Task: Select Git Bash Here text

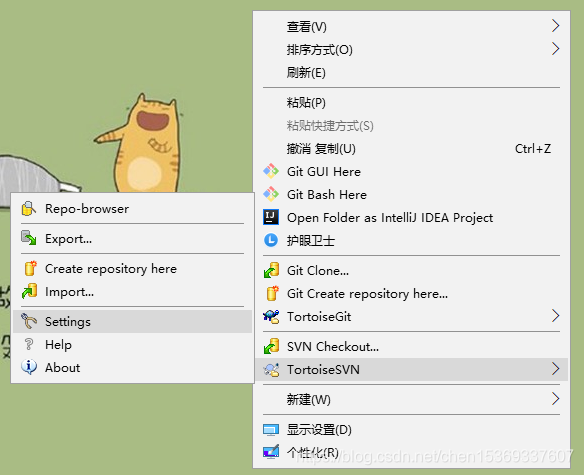Action: click(x=327, y=194)
